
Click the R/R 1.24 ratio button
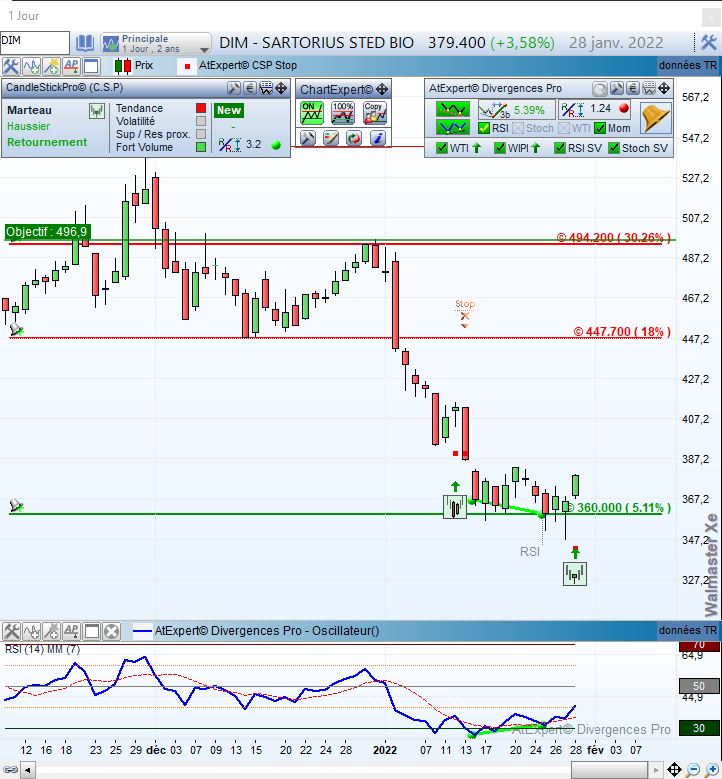tap(594, 109)
